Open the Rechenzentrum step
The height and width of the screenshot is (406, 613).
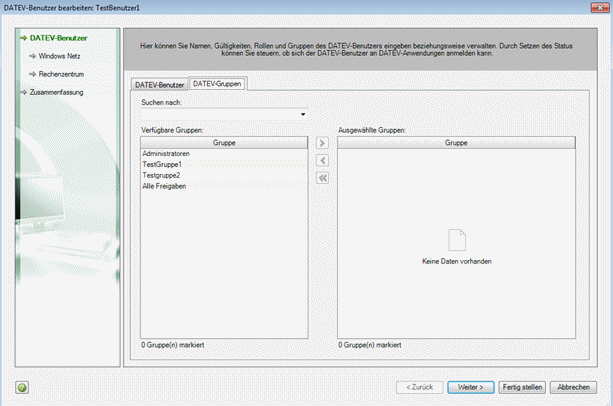(61, 74)
